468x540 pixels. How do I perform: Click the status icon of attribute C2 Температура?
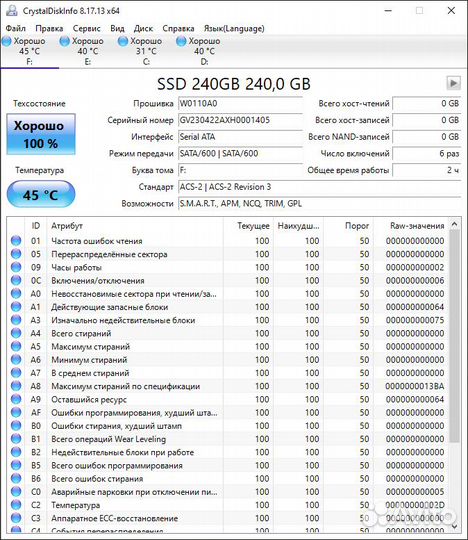16,505
